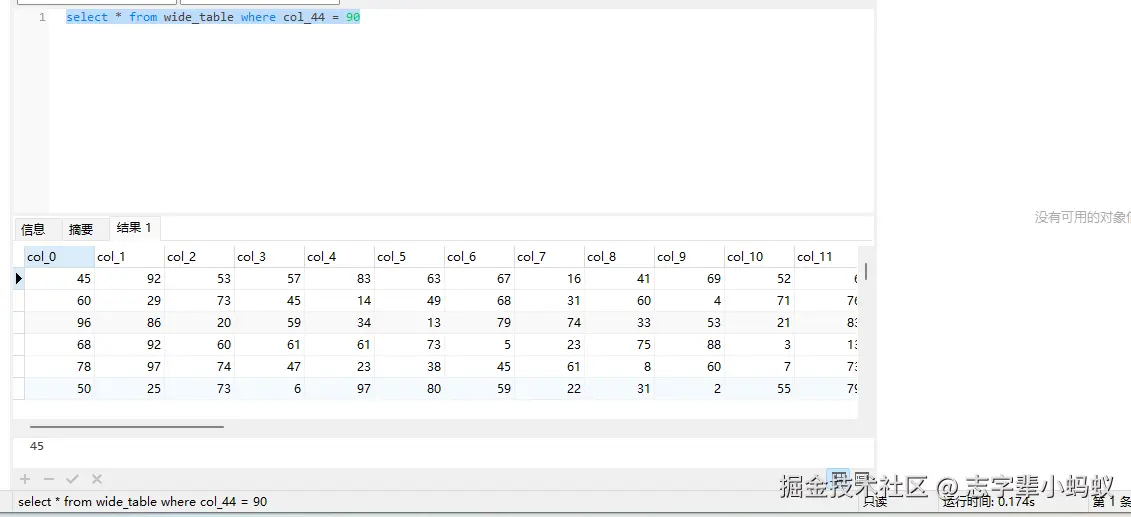This screenshot has width=1131, height=517.
Task: Click the horizontal scrollbar under the result grid
Action: [x=127, y=426]
